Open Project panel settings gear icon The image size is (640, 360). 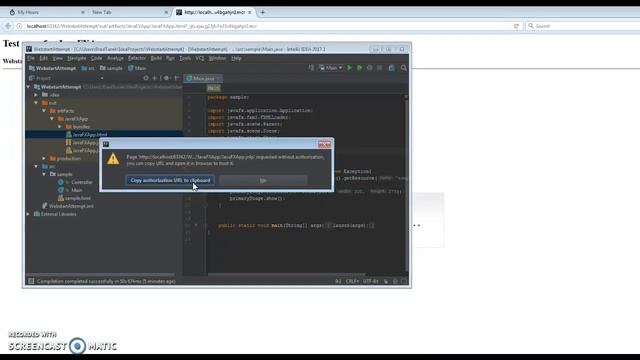(167, 78)
